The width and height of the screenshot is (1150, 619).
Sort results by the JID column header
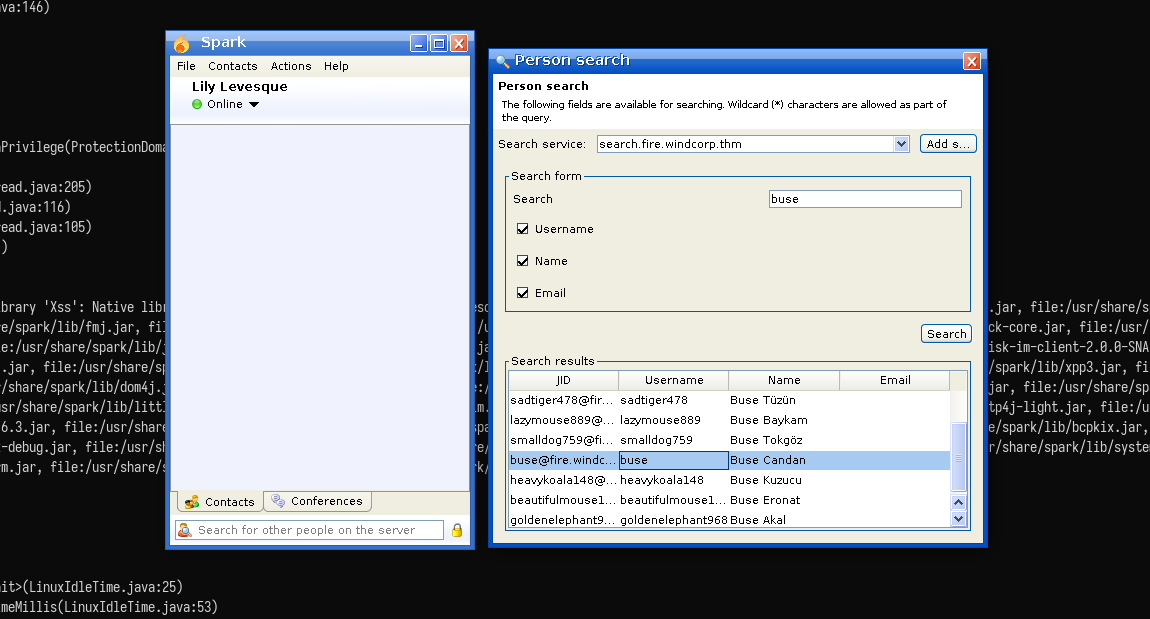point(563,380)
